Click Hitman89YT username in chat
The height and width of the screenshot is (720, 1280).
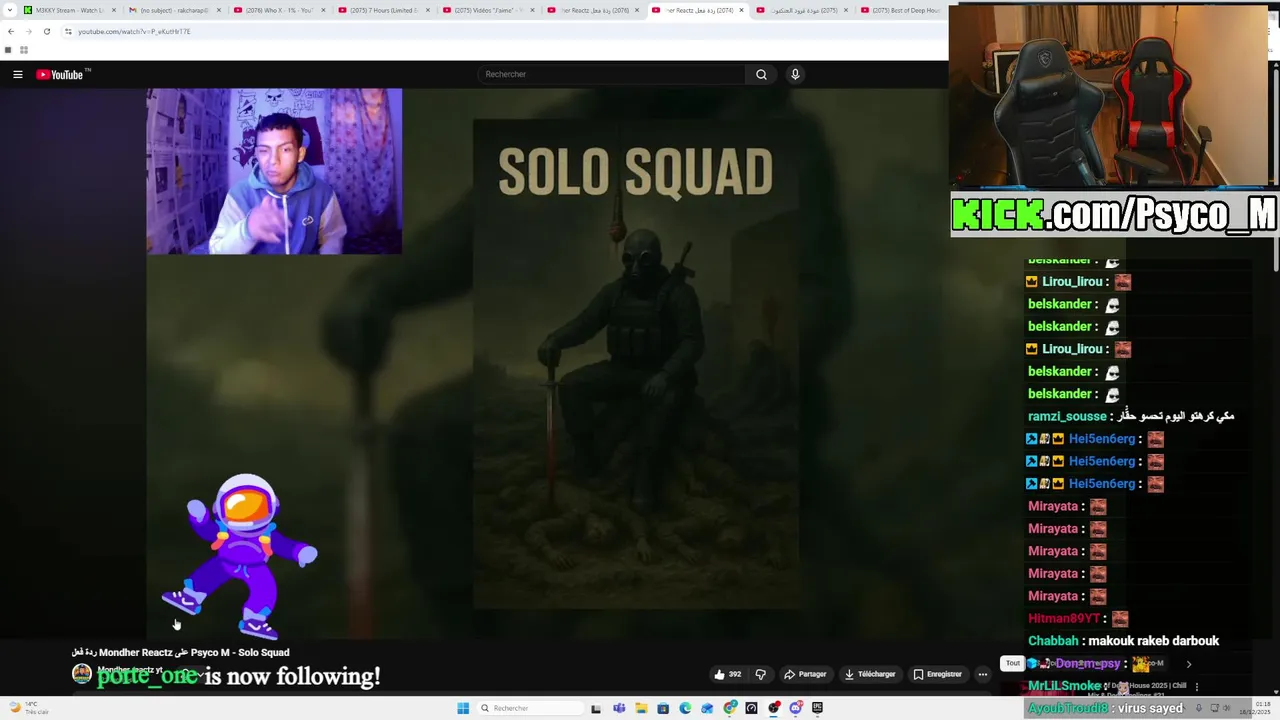(1063, 619)
